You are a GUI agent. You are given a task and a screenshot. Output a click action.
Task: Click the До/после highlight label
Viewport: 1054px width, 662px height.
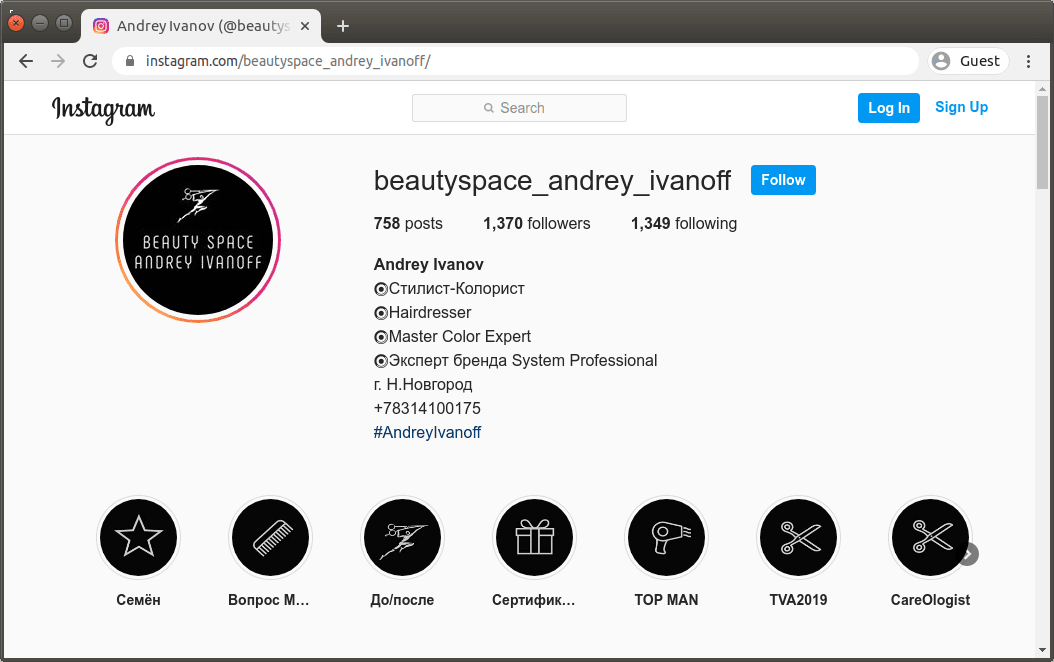(403, 600)
